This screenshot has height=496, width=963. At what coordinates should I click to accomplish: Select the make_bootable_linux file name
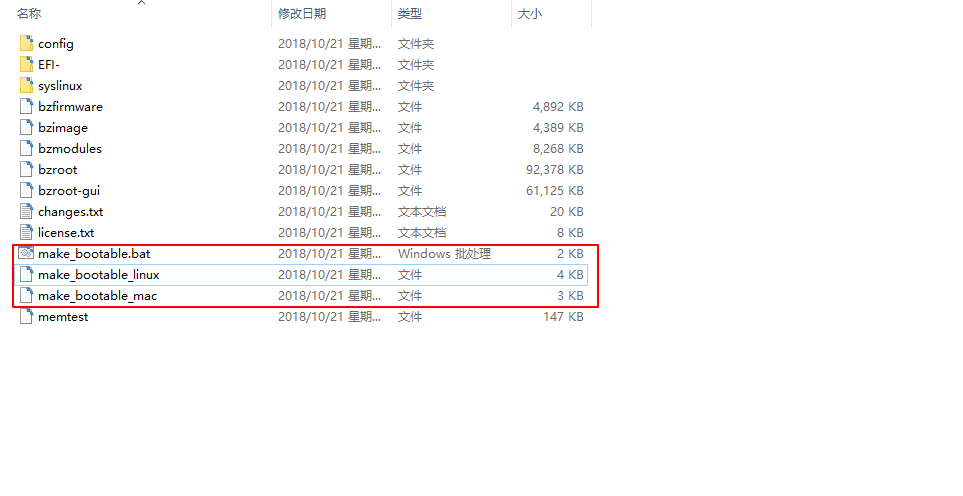(x=98, y=275)
